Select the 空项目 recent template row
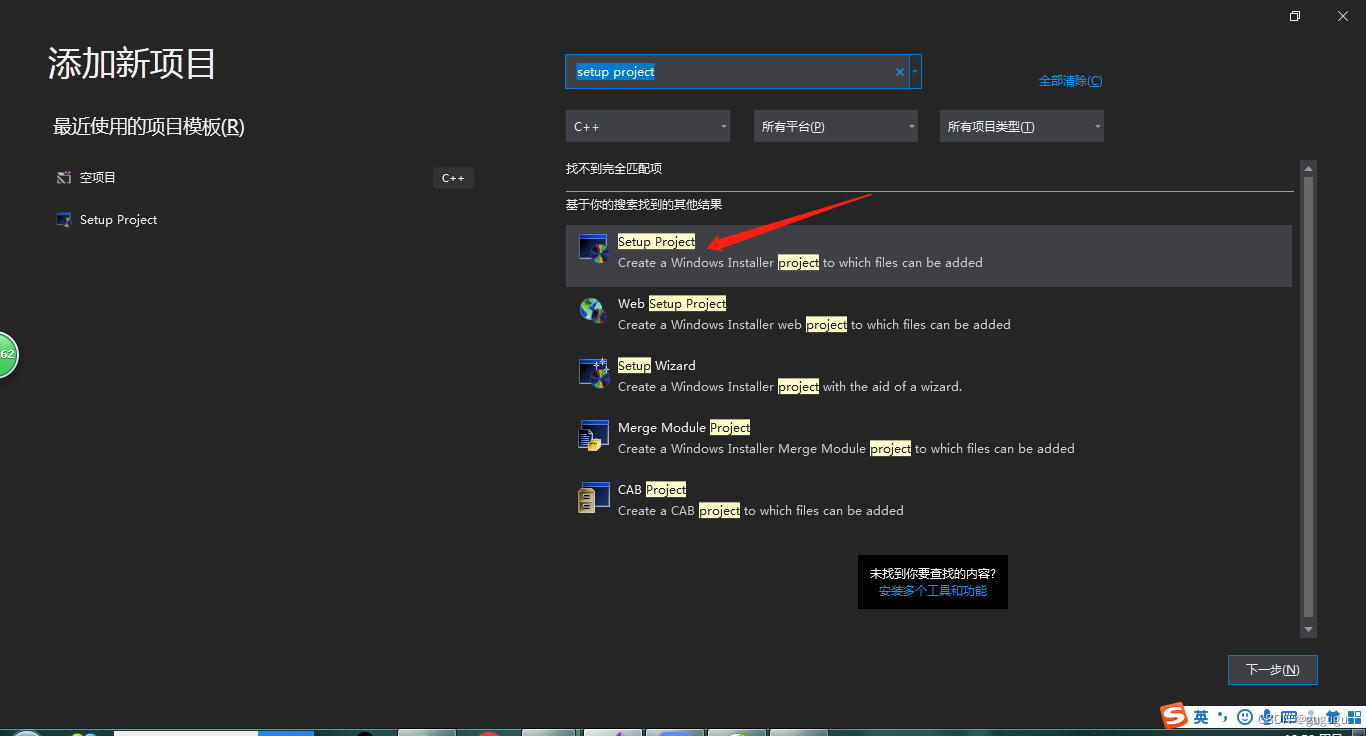The width and height of the screenshot is (1366, 736). (265, 178)
